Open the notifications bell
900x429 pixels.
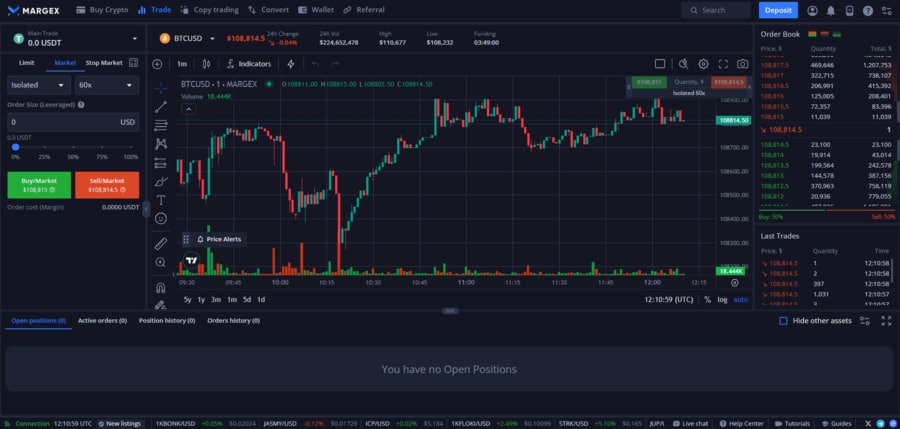pyautogui.click(x=831, y=10)
